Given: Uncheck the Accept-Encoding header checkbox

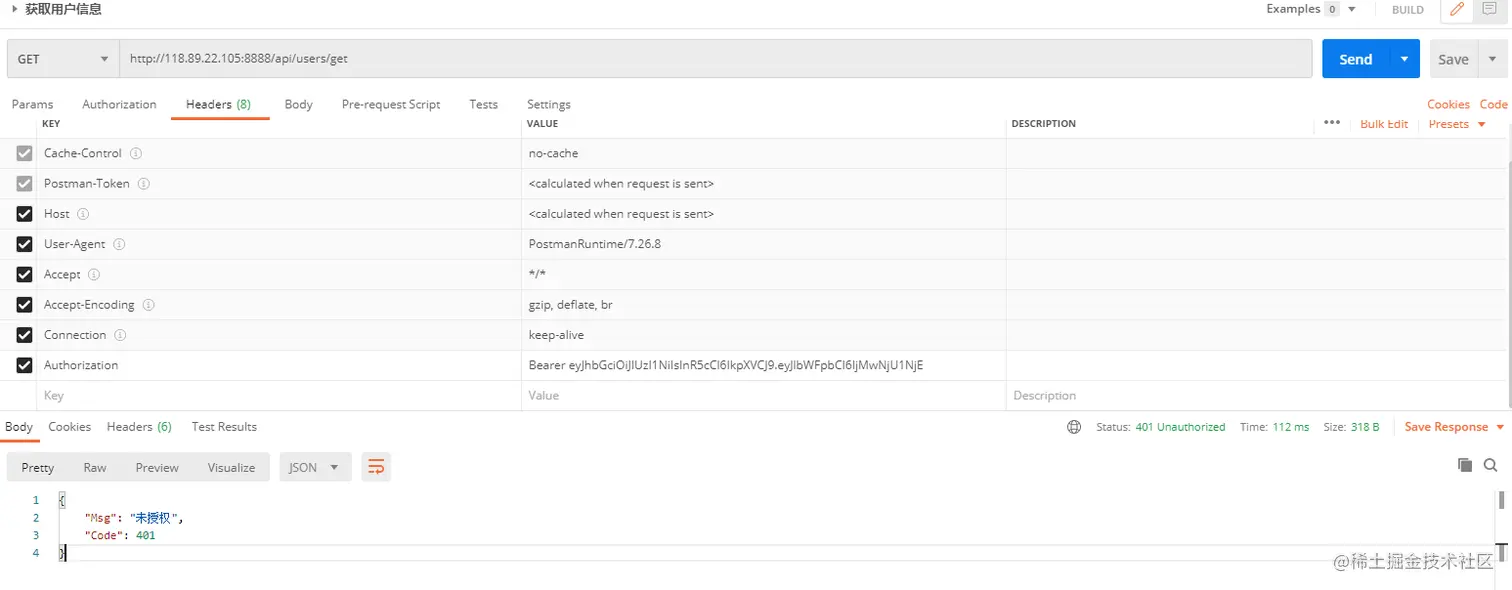Looking at the screenshot, I should point(25,304).
